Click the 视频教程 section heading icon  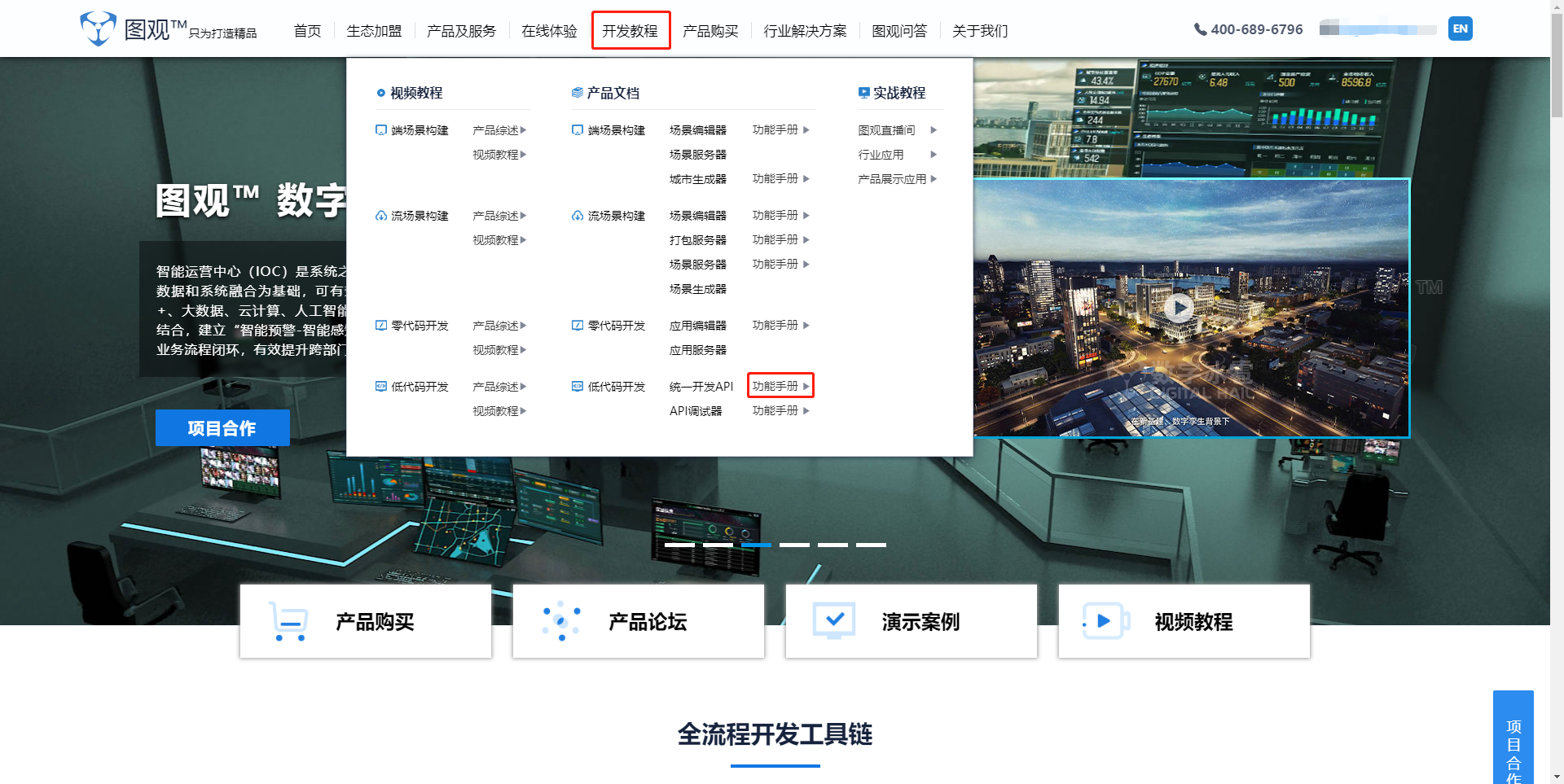380,93
